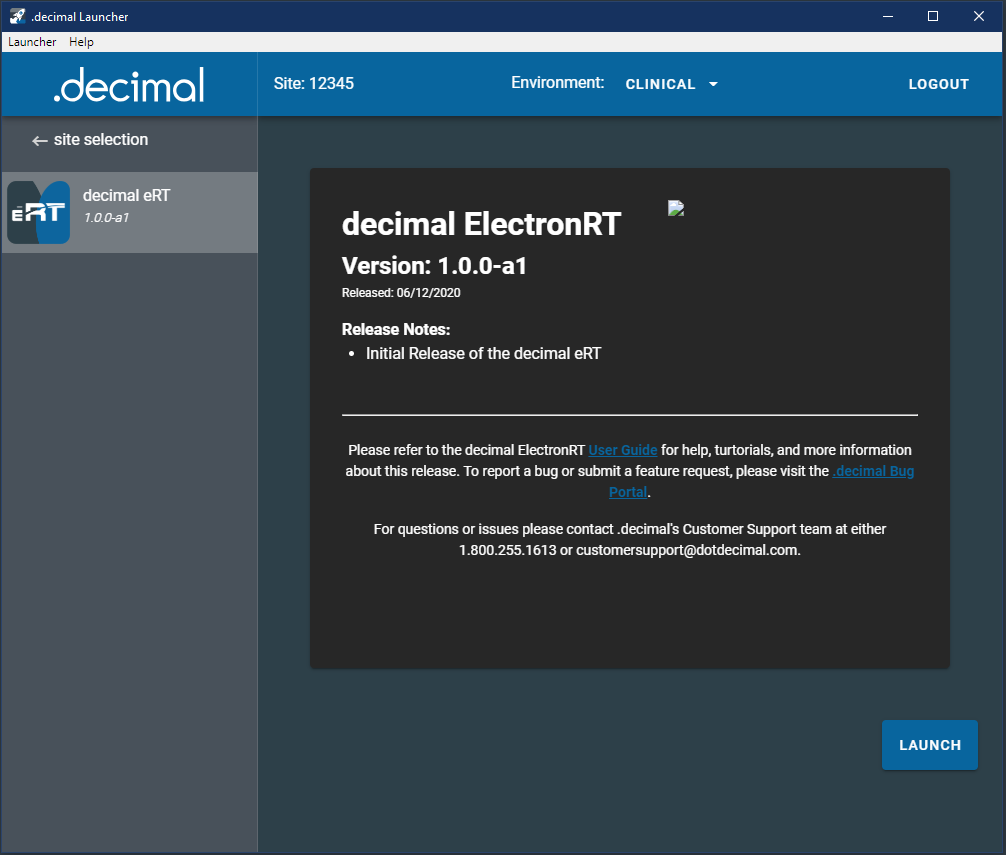The image size is (1006, 855).
Task: Click the back arrow beside site selection
Action: (40, 141)
